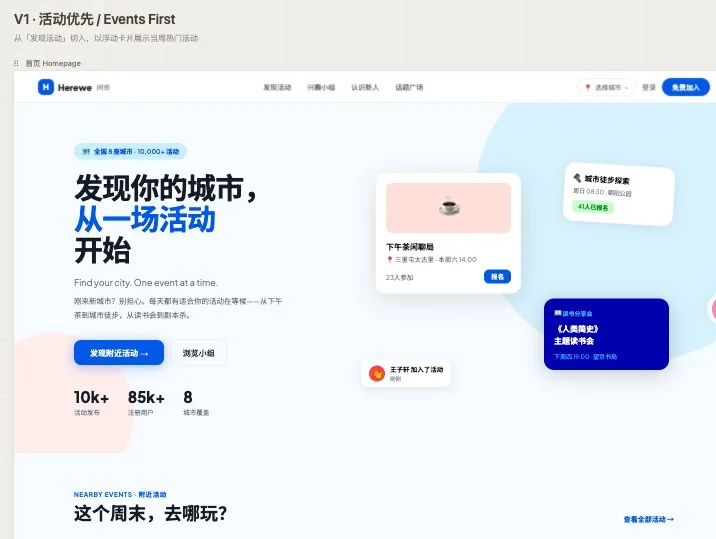Open the 选择城市 dropdown
Screen dimensions: 716x539
point(608,88)
